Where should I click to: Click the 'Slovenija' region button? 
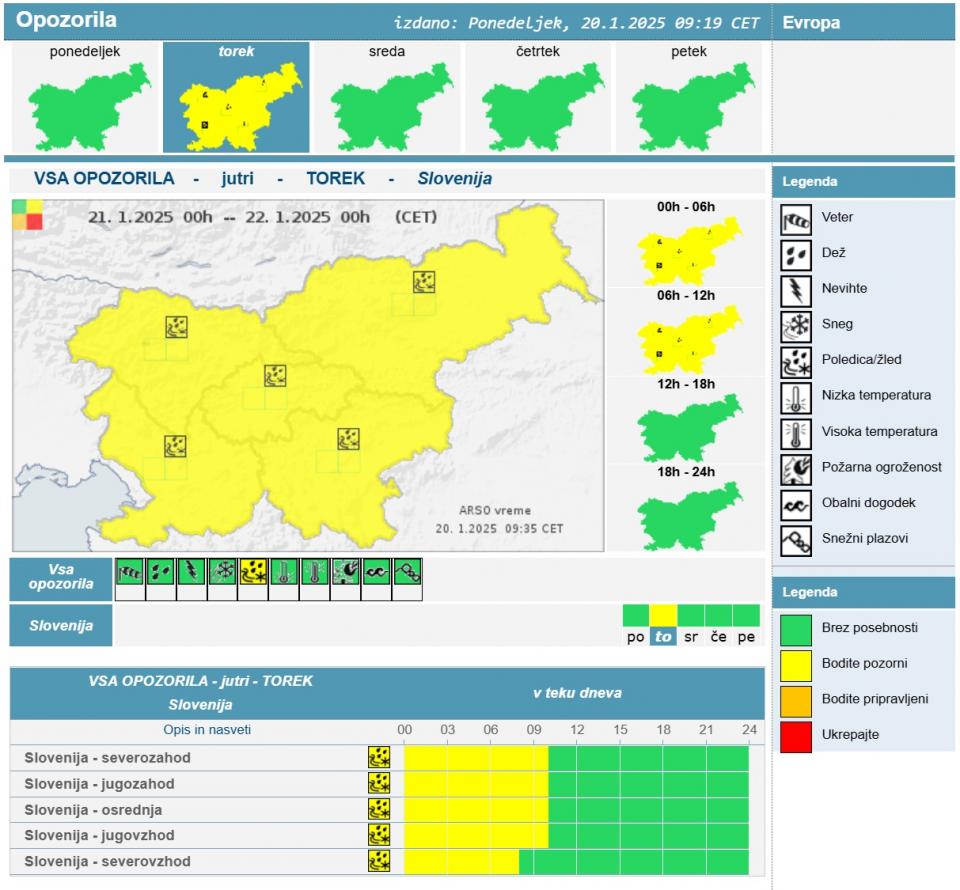coord(61,626)
